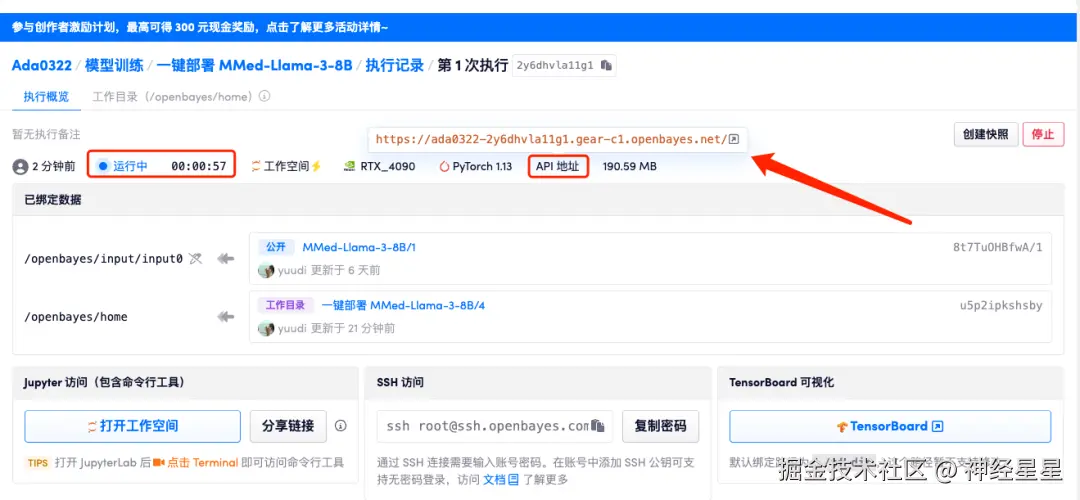The image size is (1080, 500).
Task: Click 2 分钟前 timestamp text
Action: point(54,166)
